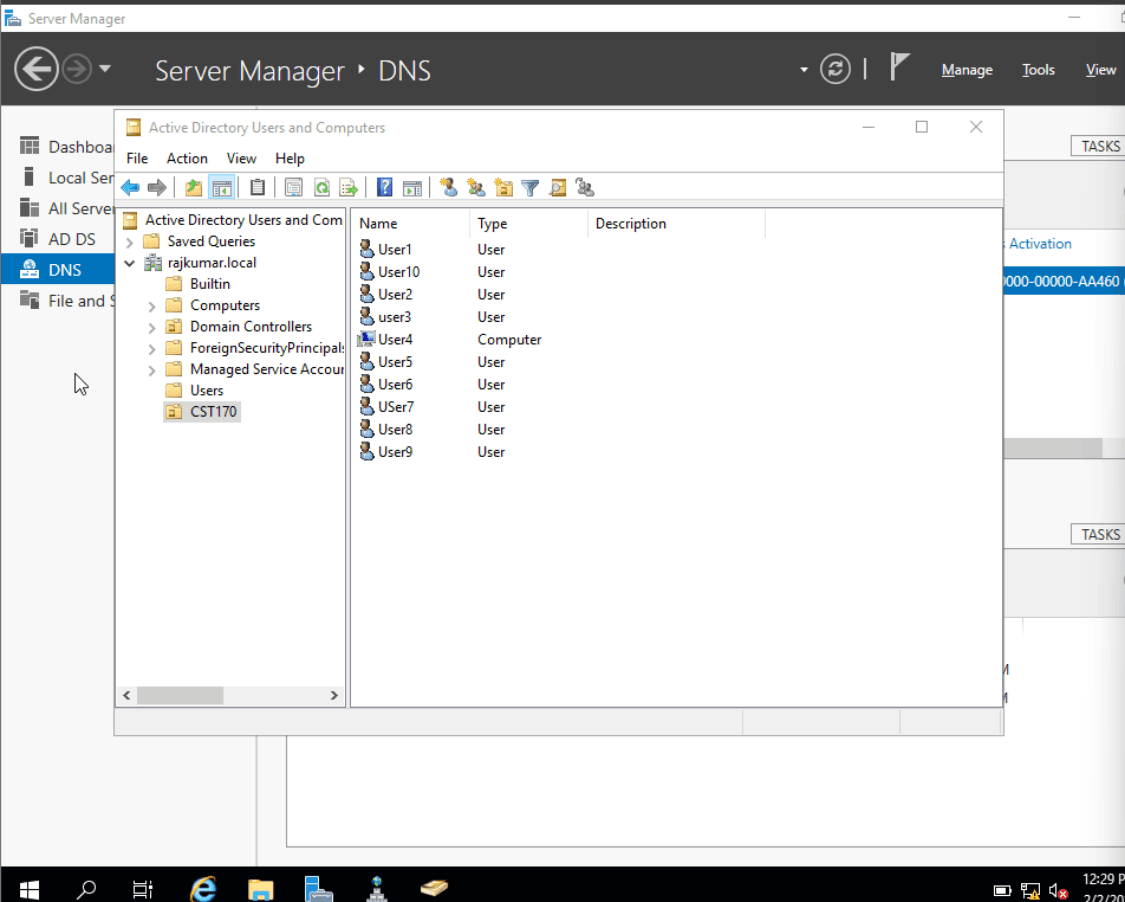The width and height of the screenshot is (1125, 902).
Task: Open Server Manager View menu
Action: tap(1101, 70)
